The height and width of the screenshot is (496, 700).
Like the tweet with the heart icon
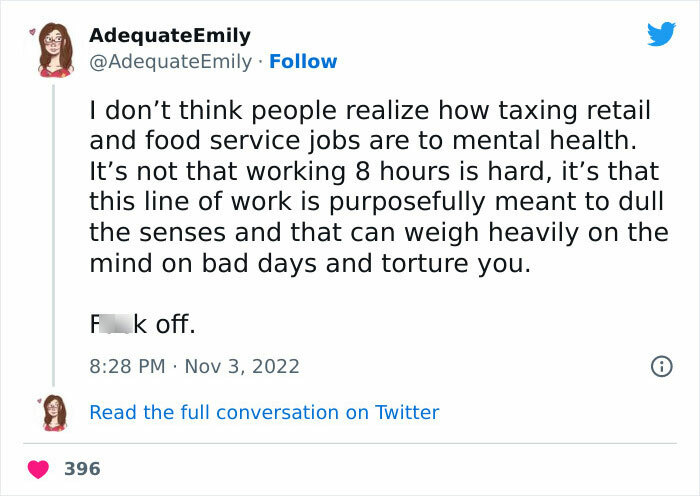(x=38, y=468)
